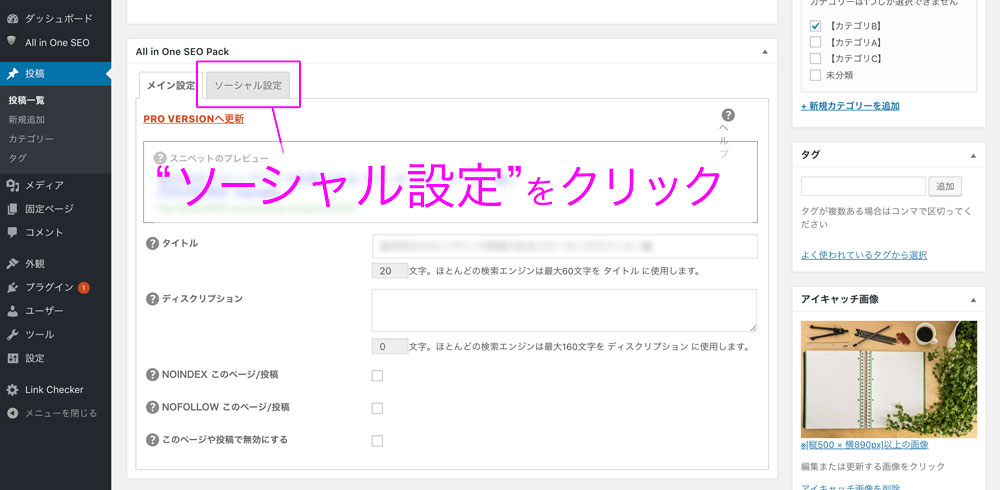Click the title character count field showing 20
Image resolution: width=1000 pixels, height=490 pixels.
pos(390,271)
